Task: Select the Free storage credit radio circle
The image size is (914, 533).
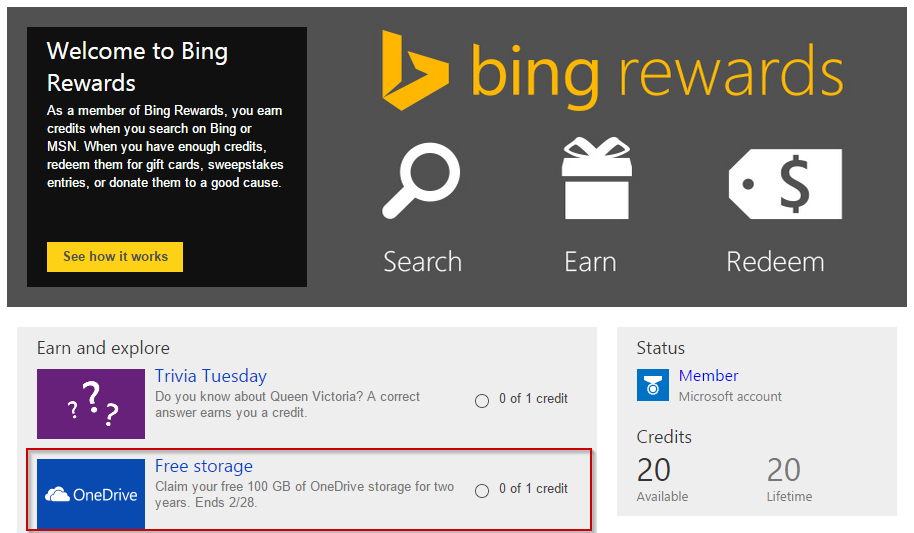Action: tap(482, 490)
